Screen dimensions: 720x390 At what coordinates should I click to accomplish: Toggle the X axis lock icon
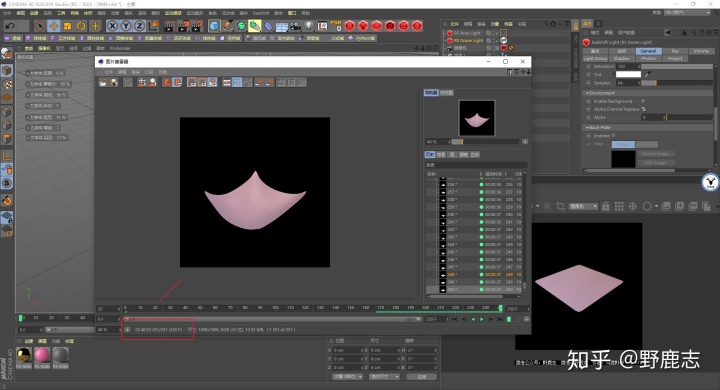[x=112, y=26]
